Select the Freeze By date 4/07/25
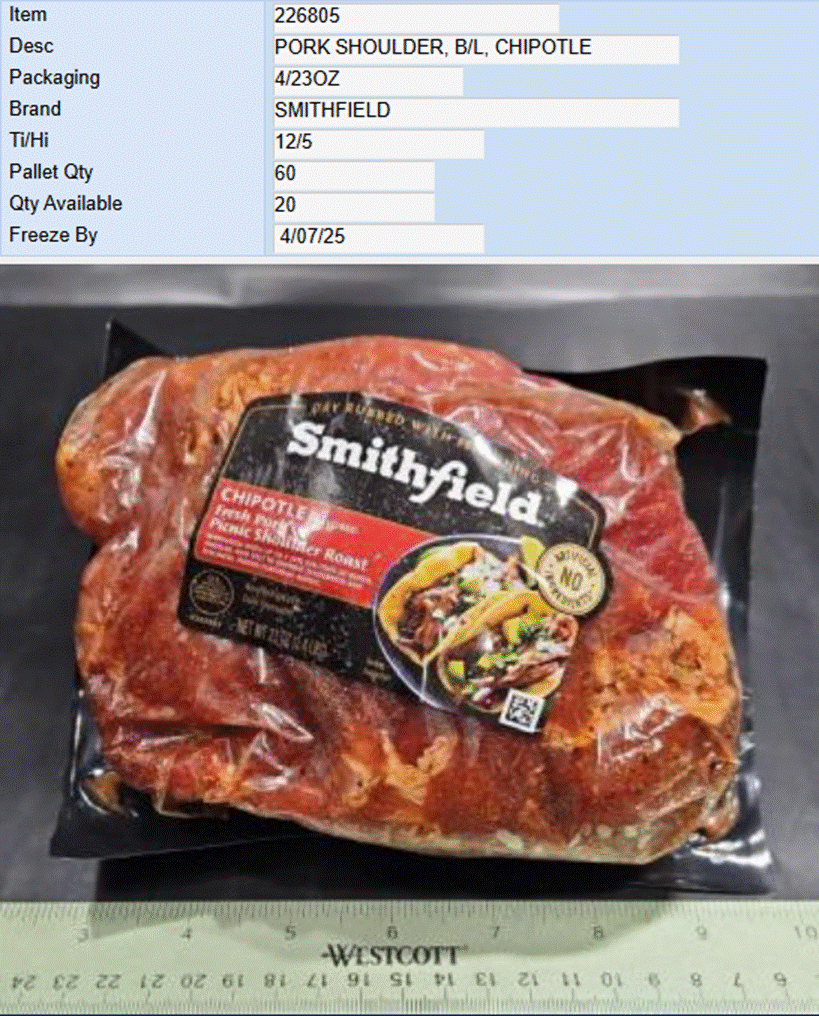The height and width of the screenshot is (1016, 819). [378, 237]
